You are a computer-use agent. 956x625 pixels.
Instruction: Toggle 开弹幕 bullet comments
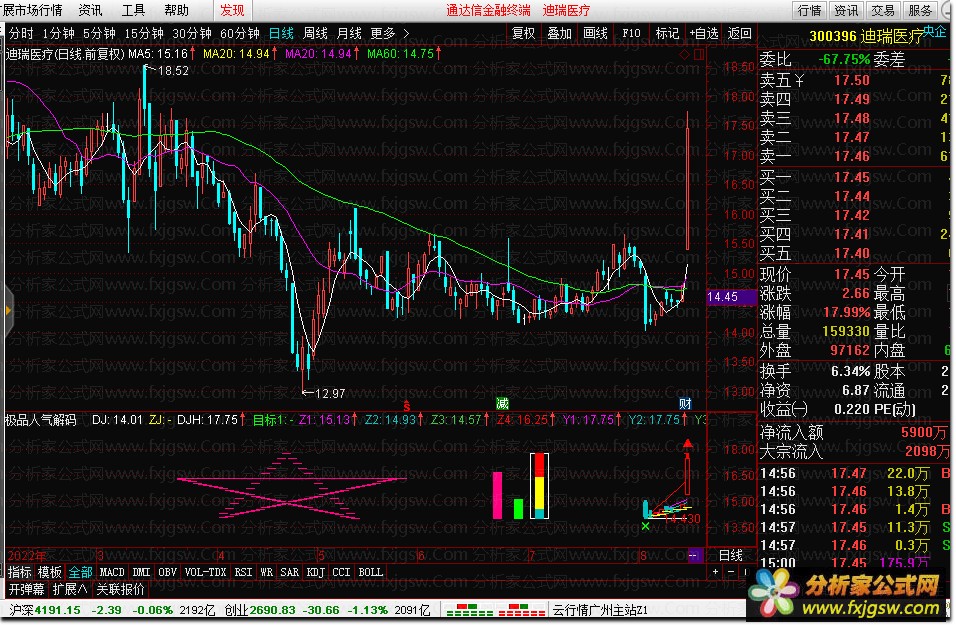(26, 589)
